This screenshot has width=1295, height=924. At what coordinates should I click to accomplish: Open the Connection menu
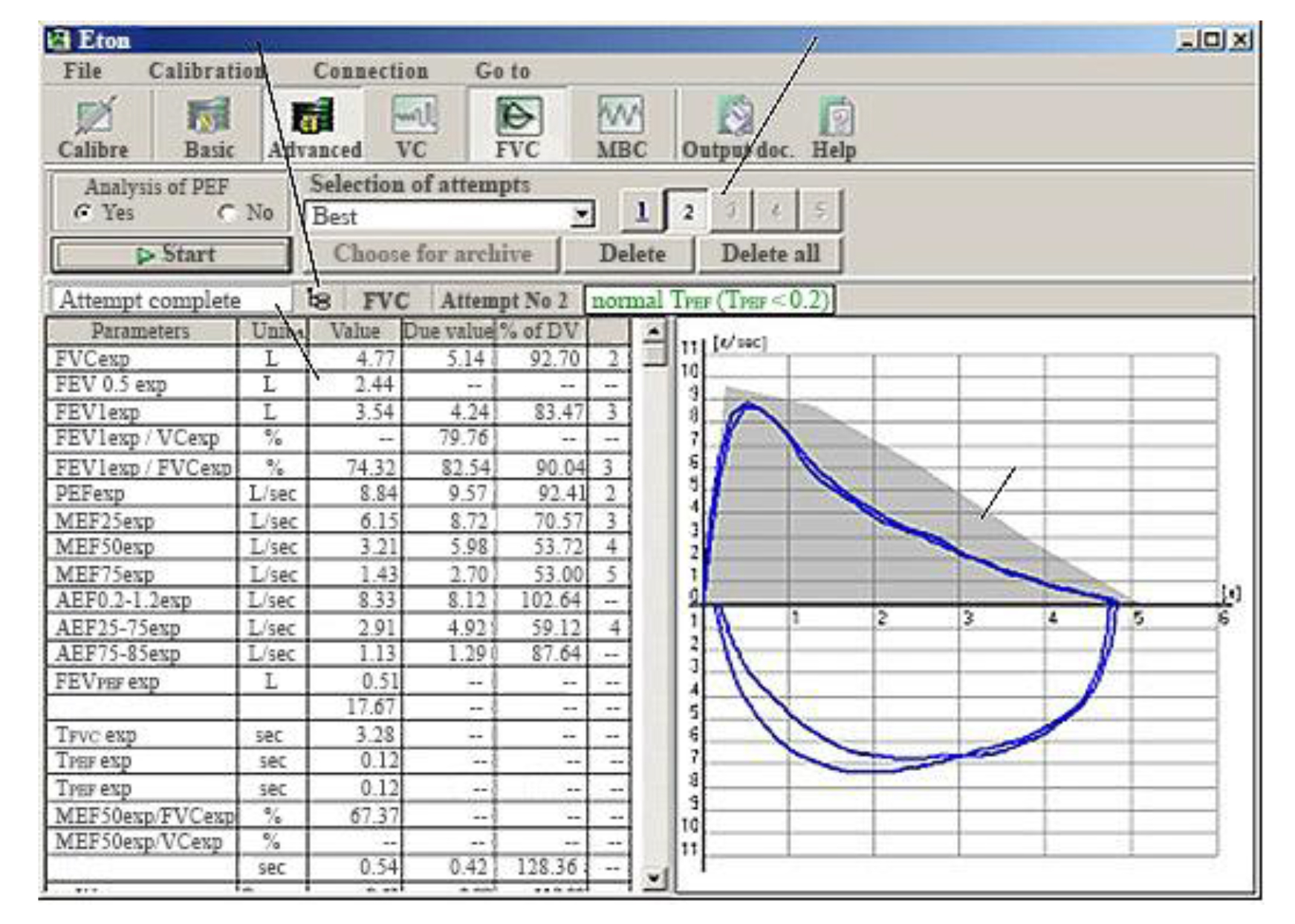[370, 71]
